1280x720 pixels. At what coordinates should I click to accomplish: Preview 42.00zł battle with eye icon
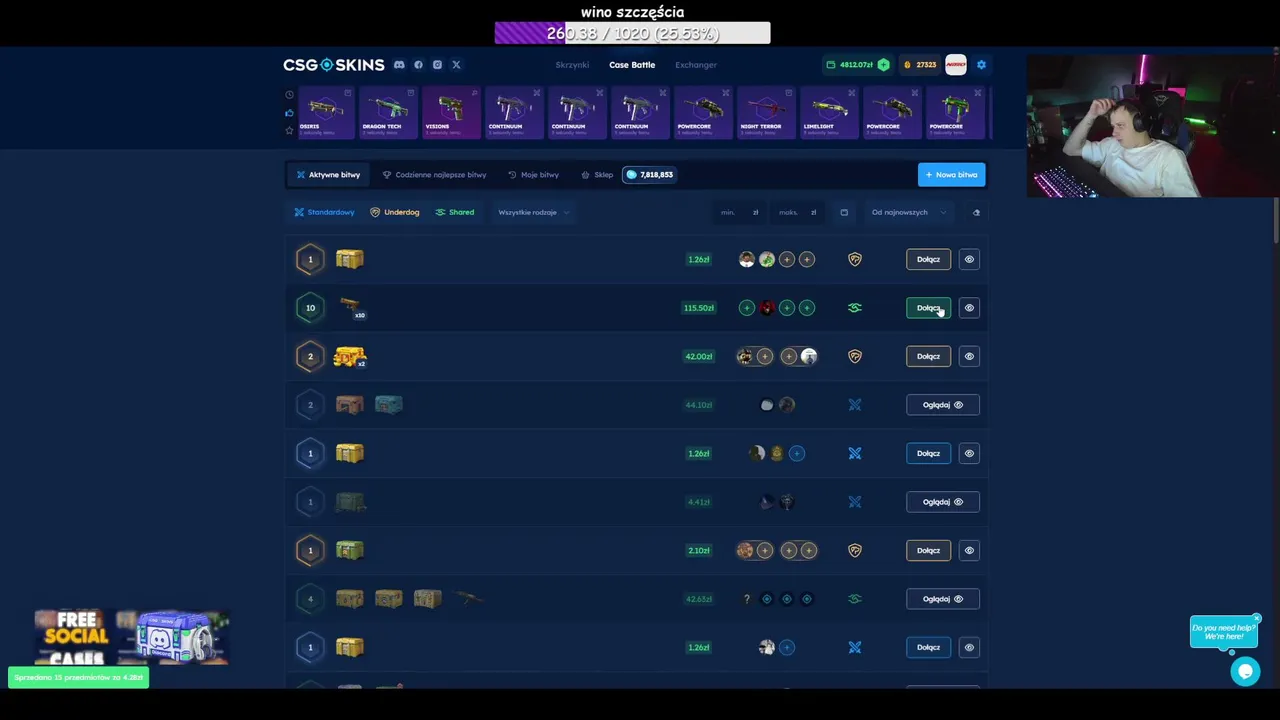coord(969,356)
